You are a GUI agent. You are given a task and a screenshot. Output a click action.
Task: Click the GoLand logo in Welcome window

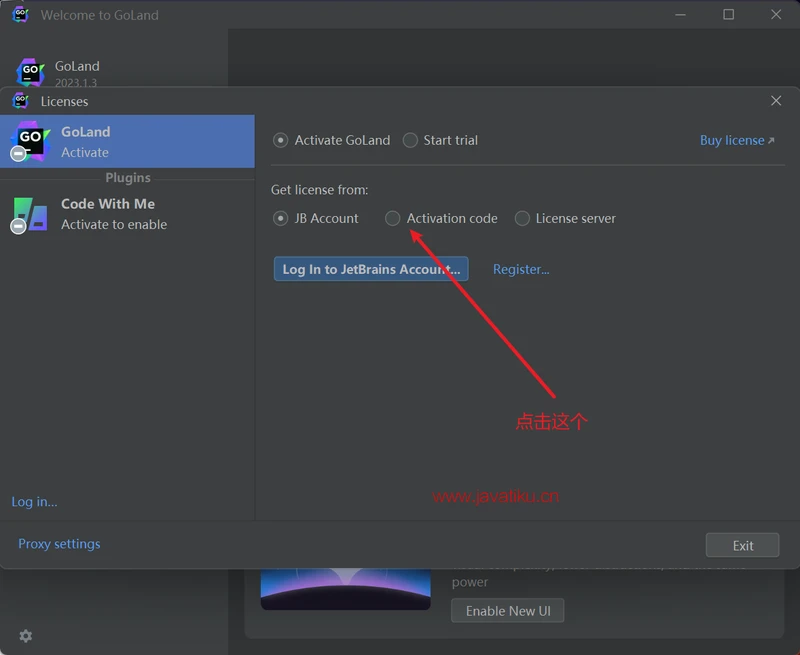31,72
